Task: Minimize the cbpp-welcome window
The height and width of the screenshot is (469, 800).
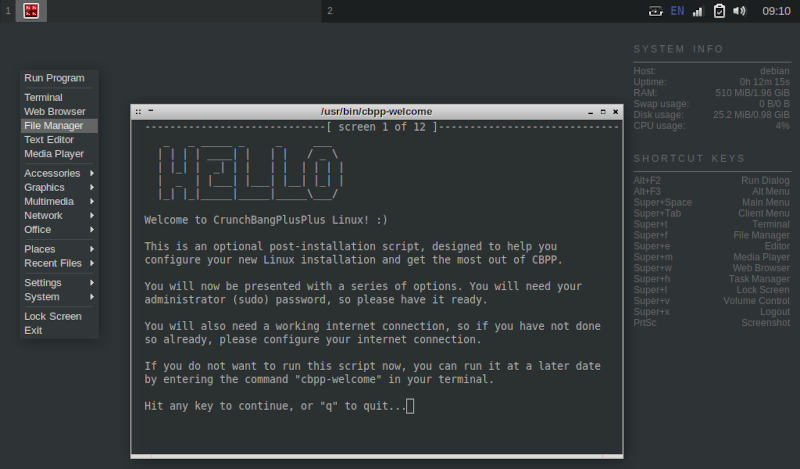Action: pyautogui.click(x=590, y=112)
